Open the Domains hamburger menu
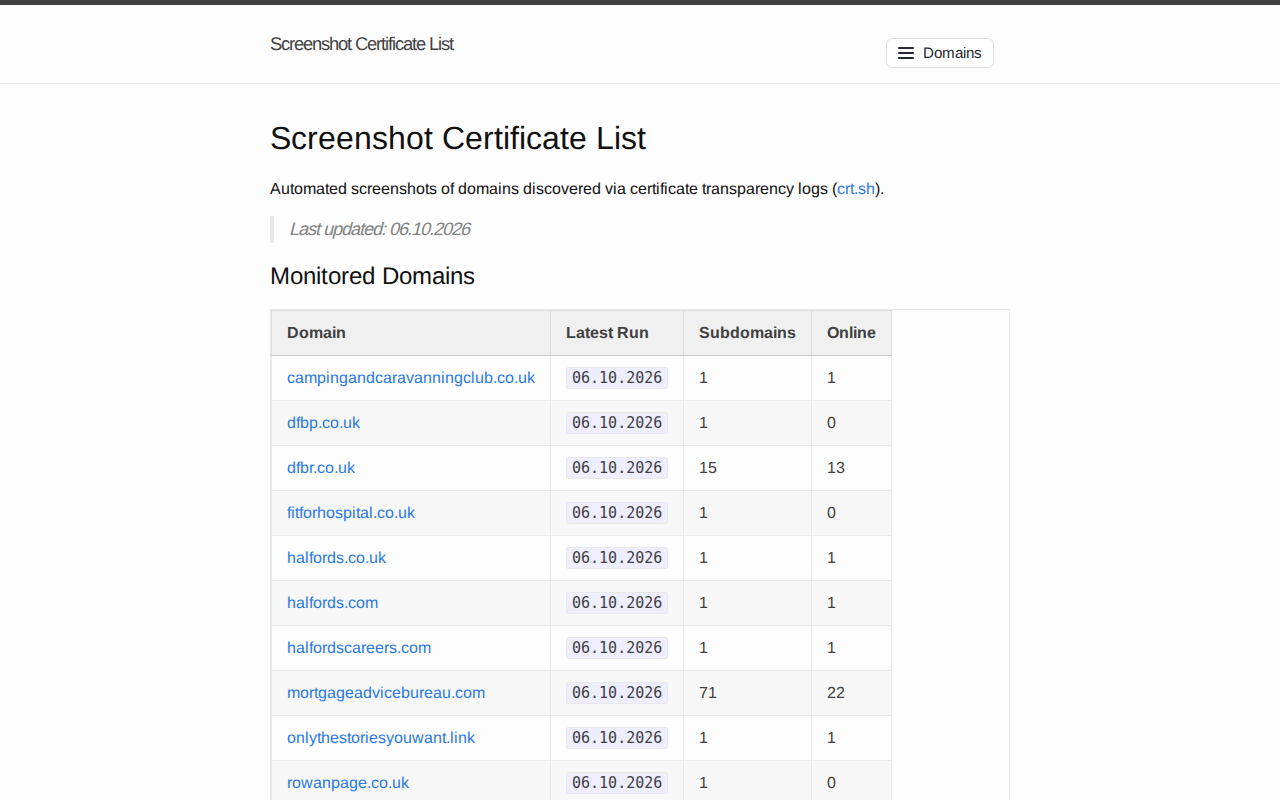This screenshot has height=800, width=1280. (x=939, y=53)
